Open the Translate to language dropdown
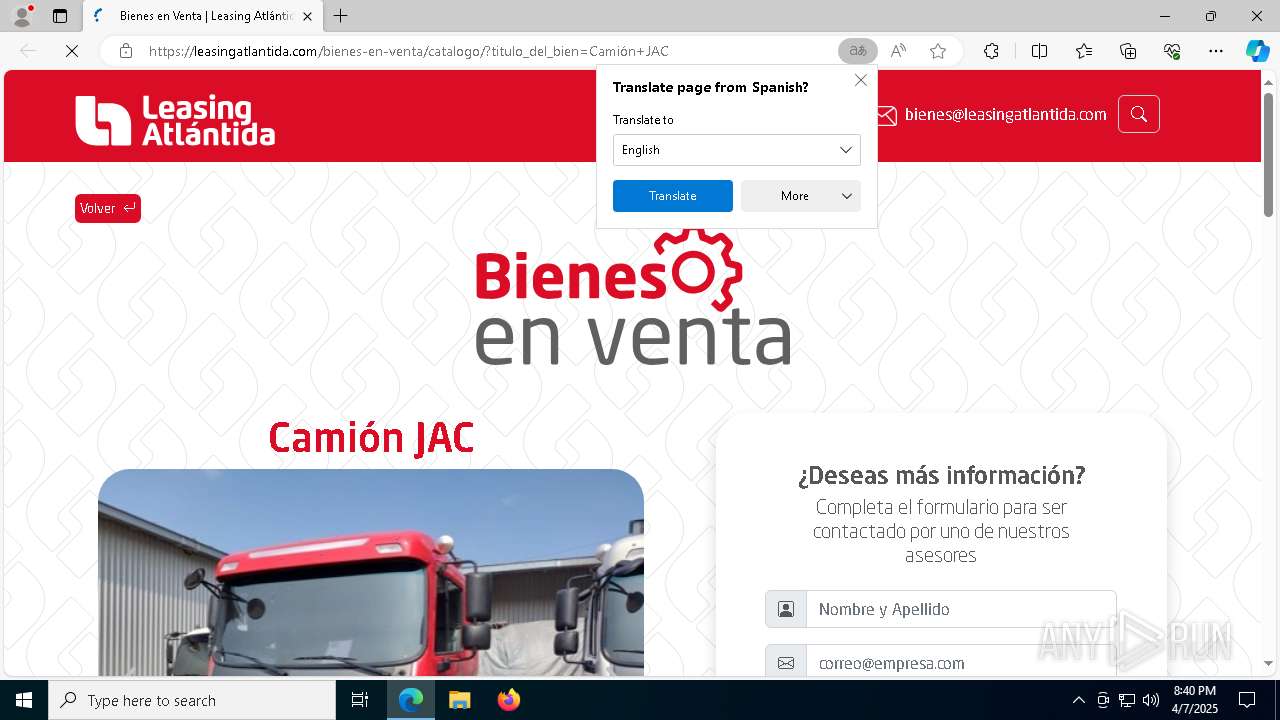The width and height of the screenshot is (1280, 720). click(x=736, y=150)
